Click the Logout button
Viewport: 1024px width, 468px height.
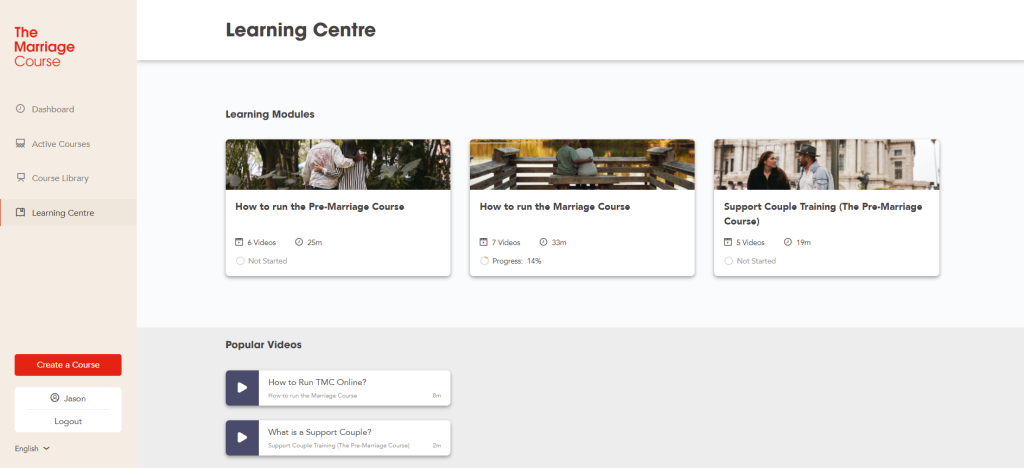pos(68,421)
